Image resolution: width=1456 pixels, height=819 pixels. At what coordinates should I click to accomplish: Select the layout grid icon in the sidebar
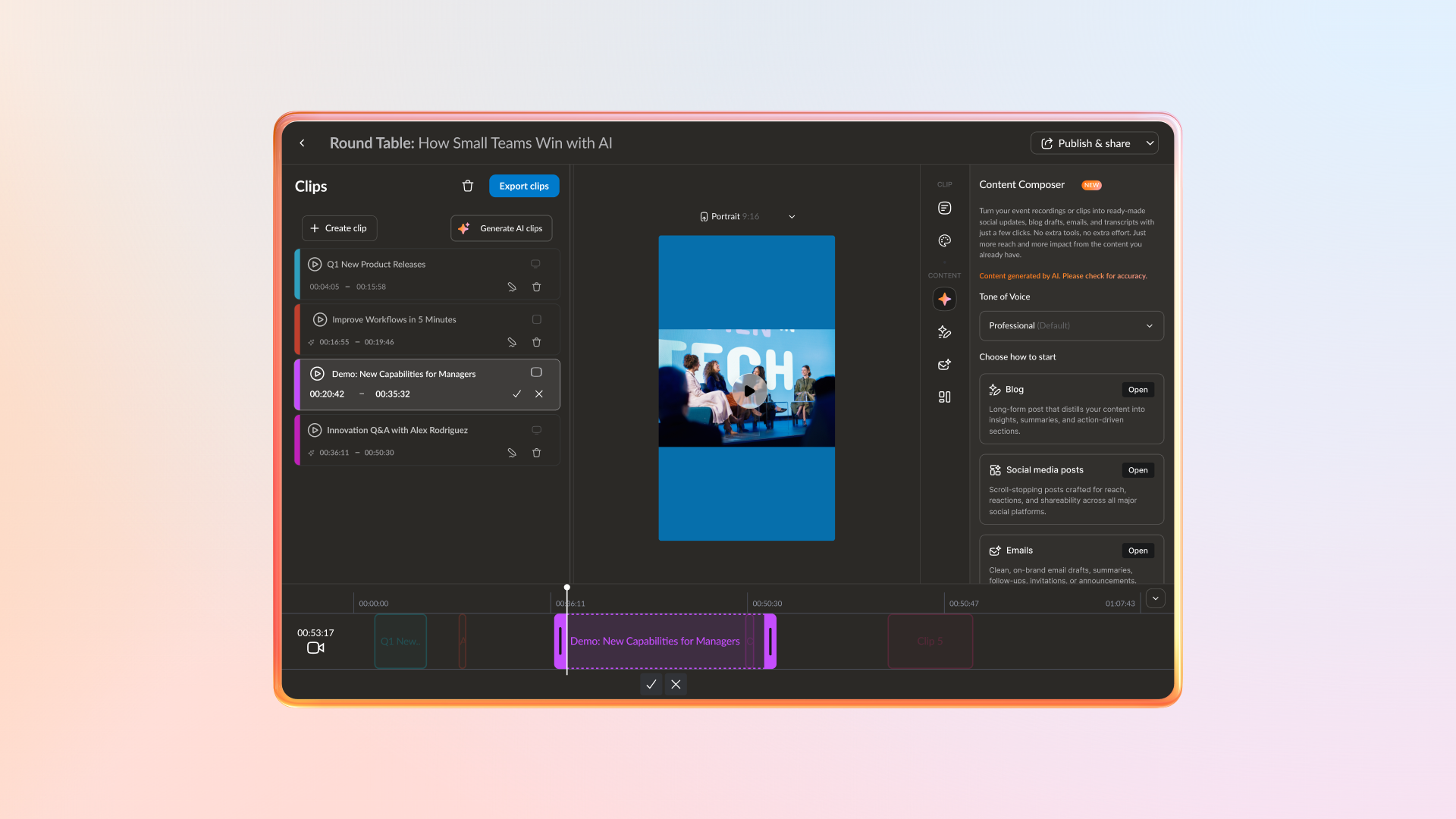click(944, 397)
